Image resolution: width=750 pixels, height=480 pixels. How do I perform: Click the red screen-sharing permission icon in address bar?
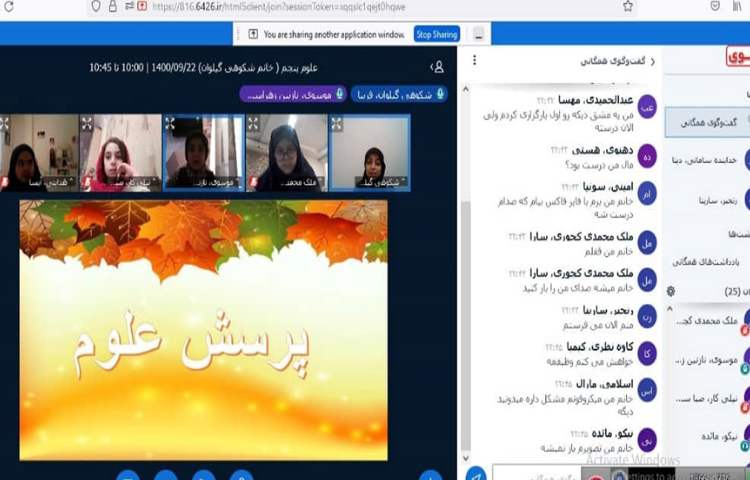pyautogui.click(x=142, y=6)
